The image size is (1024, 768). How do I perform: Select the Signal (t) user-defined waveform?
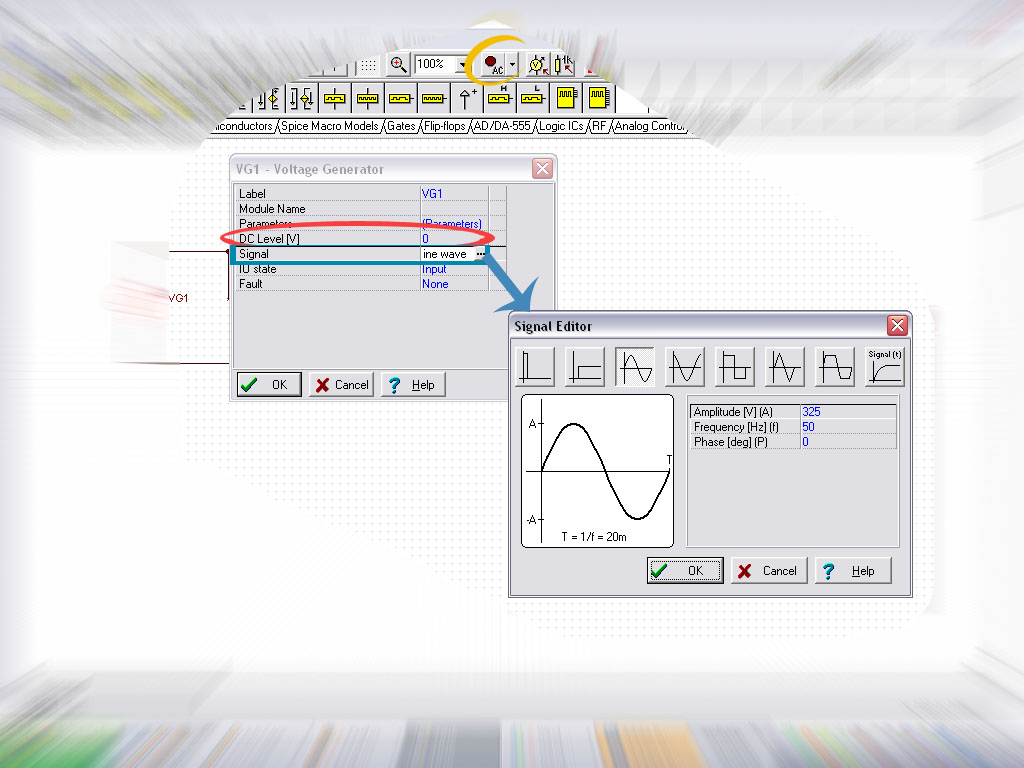[x=885, y=366]
